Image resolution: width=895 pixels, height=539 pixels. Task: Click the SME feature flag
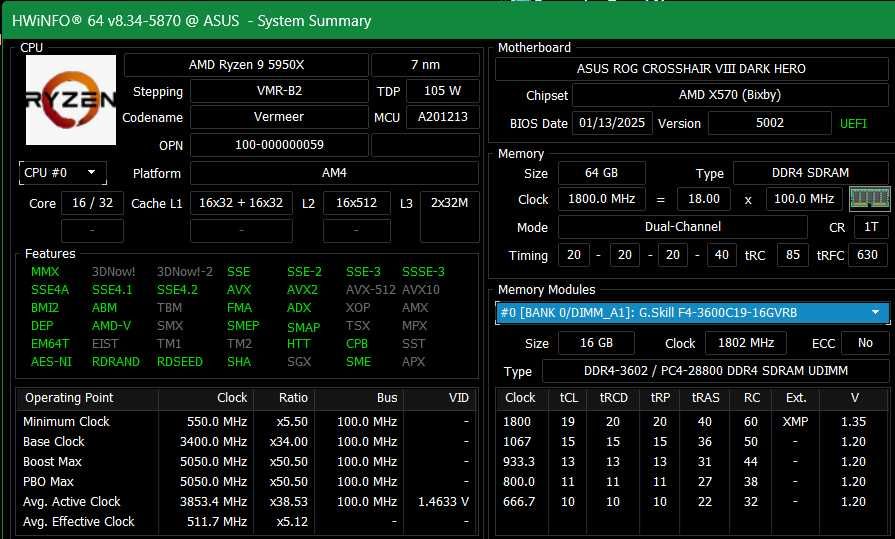(358, 362)
